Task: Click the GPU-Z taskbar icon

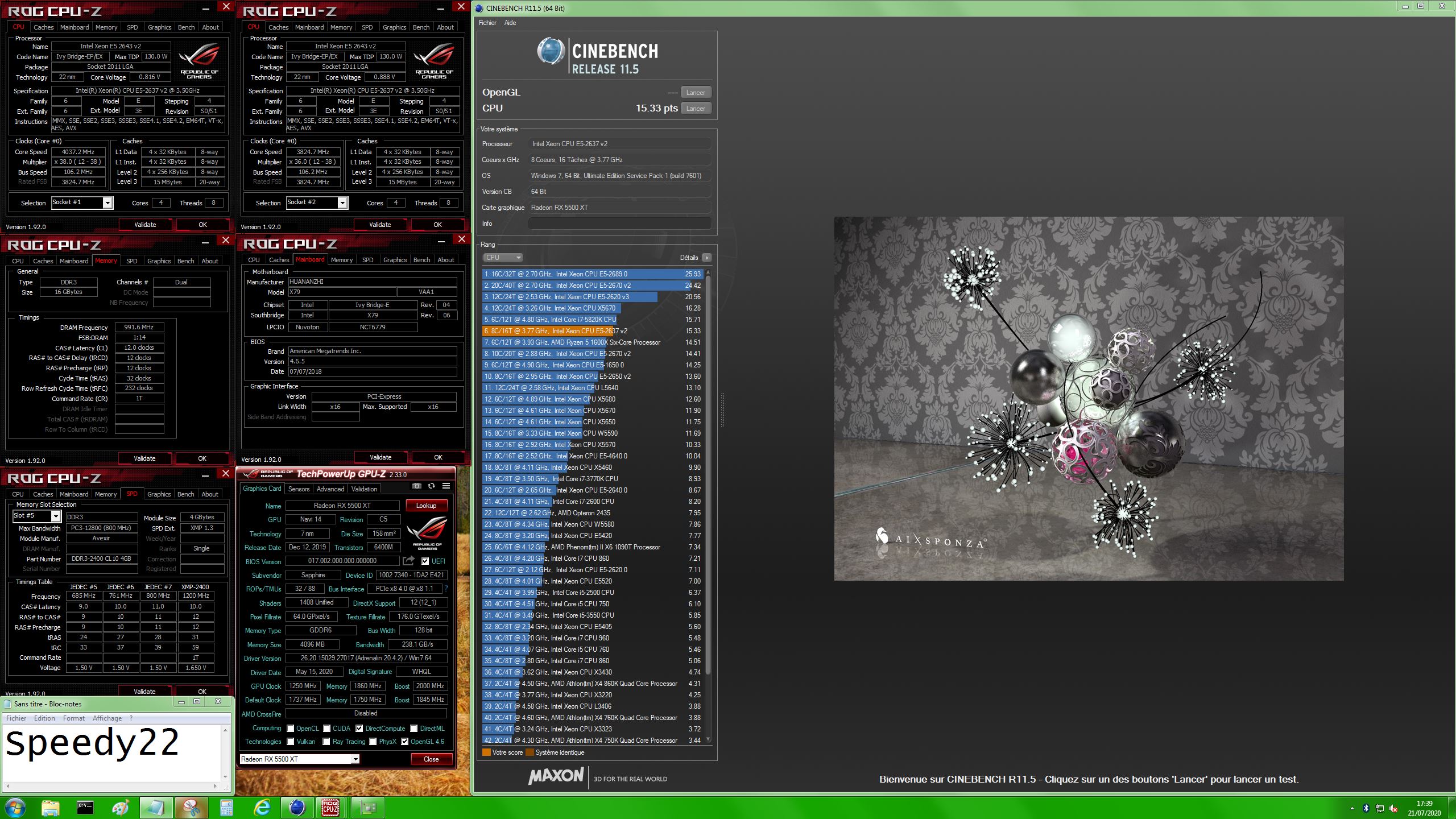Action: (x=367, y=808)
